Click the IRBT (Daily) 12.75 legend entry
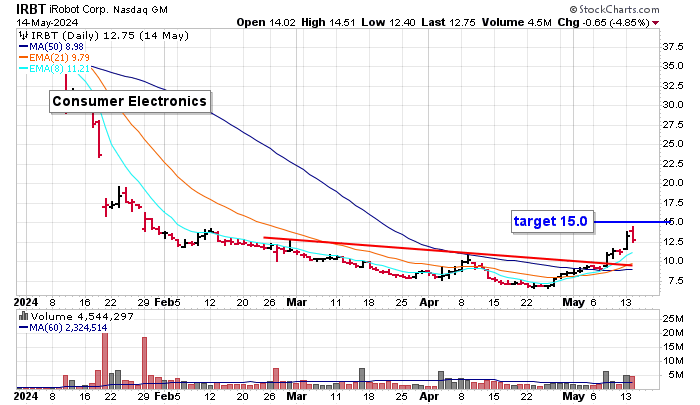The height and width of the screenshot is (405, 700). coord(109,35)
